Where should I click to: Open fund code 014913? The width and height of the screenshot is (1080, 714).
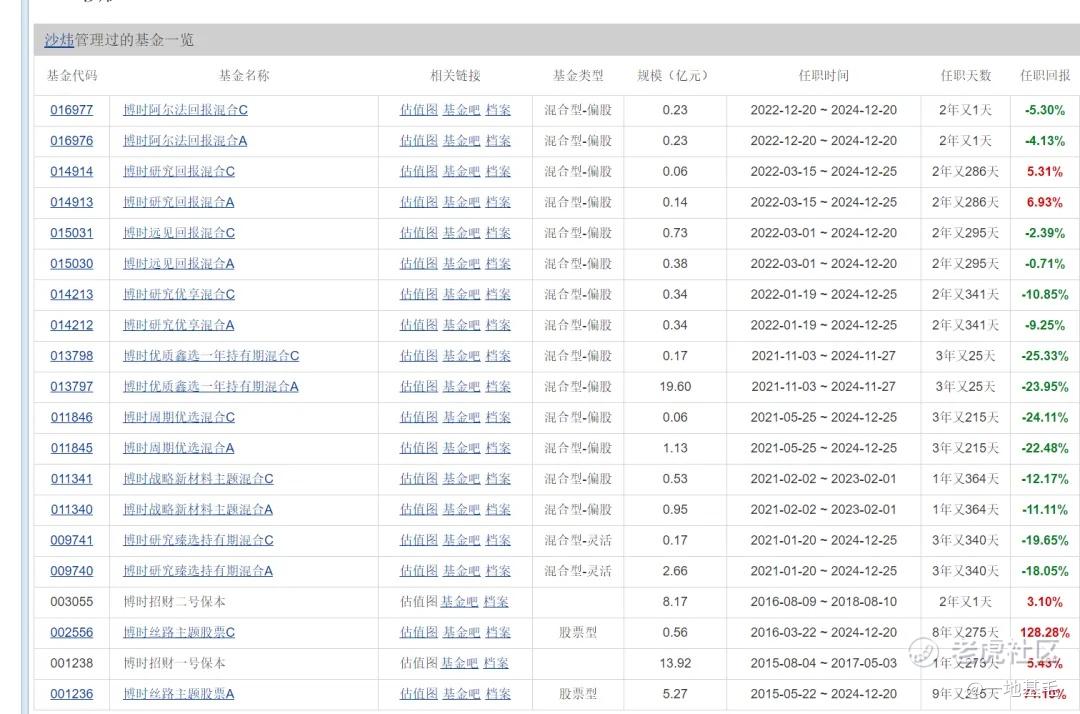coord(72,202)
